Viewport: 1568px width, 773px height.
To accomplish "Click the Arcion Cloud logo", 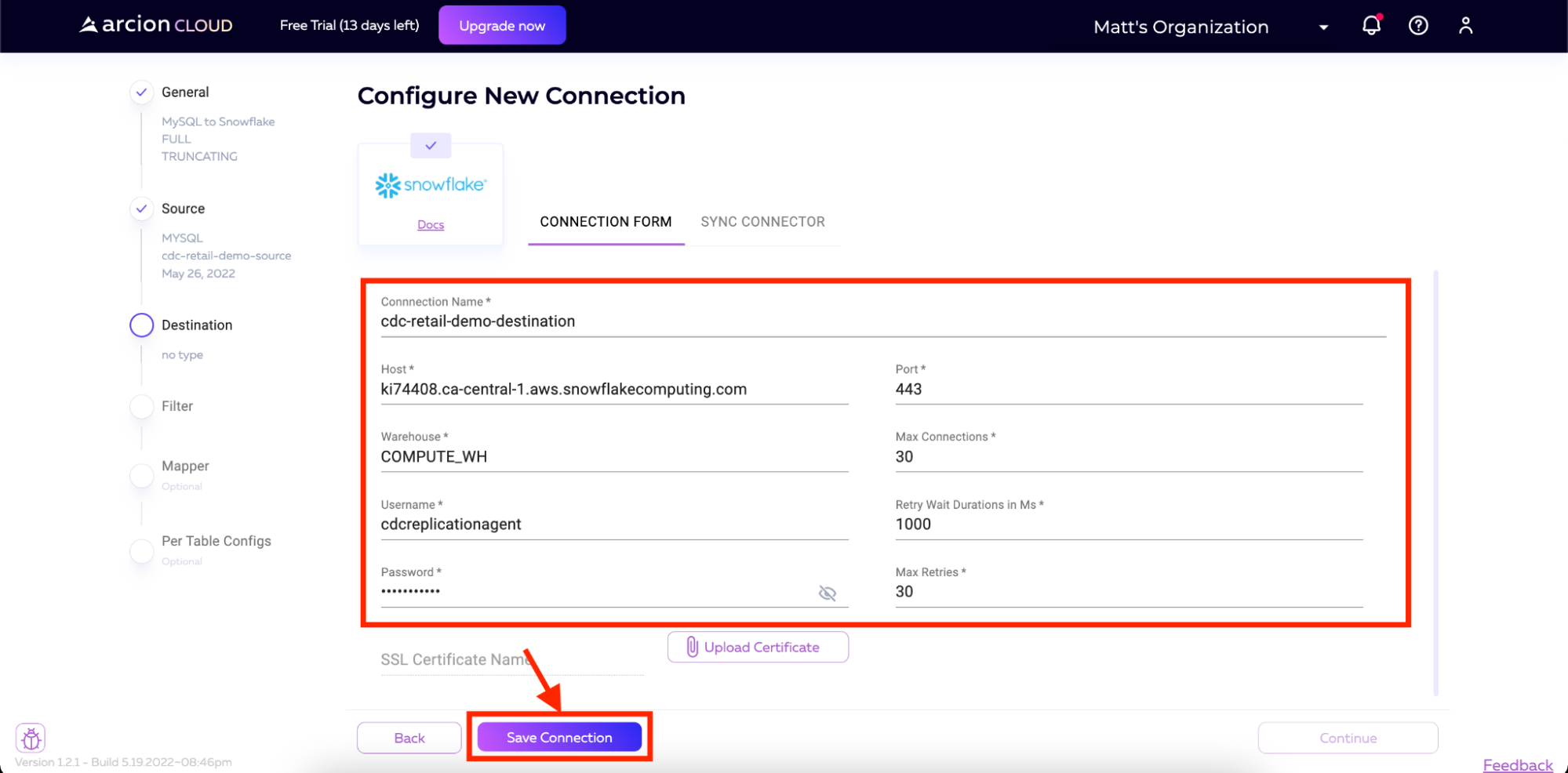I will pyautogui.click(x=156, y=25).
